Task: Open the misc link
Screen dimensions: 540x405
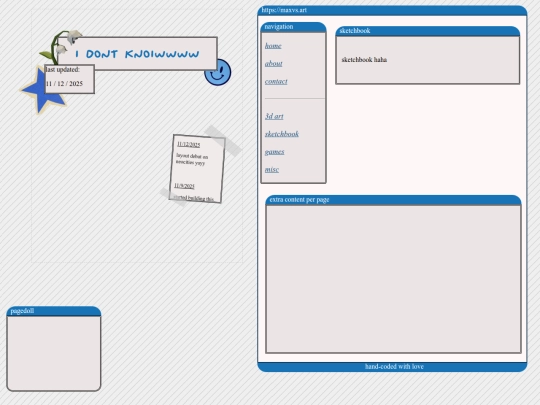Action: (x=272, y=169)
